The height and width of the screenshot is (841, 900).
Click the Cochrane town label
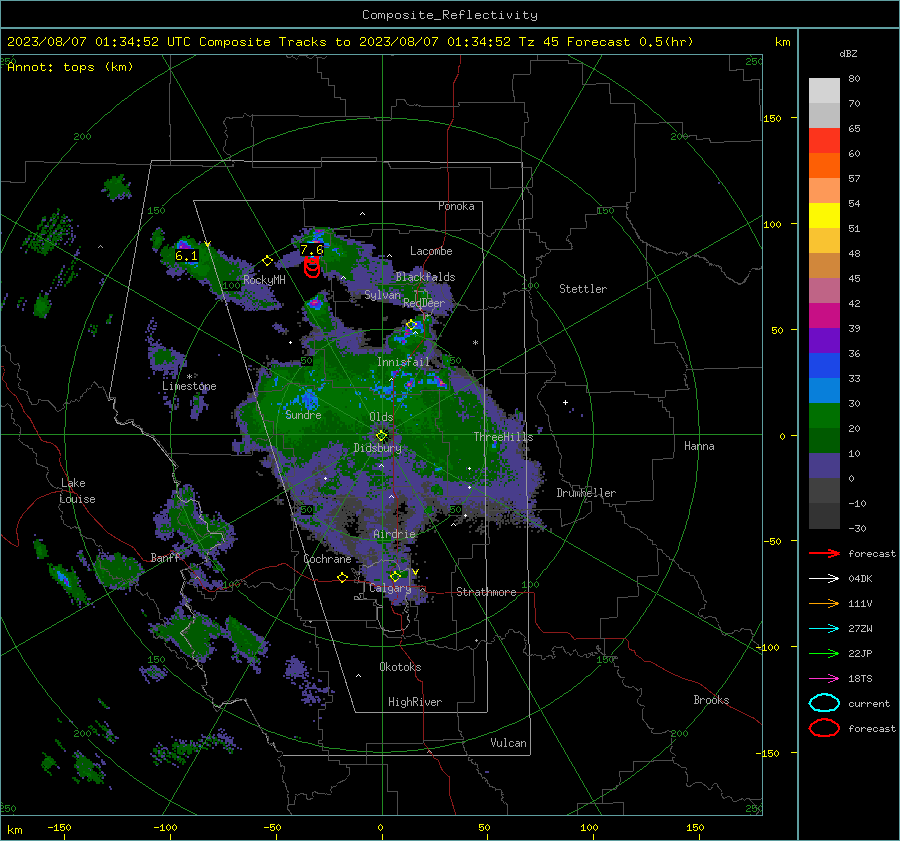click(327, 559)
